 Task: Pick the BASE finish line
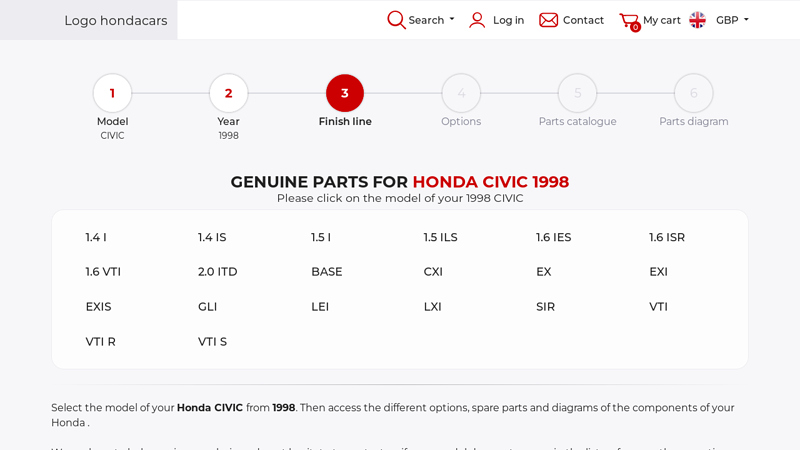(x=327, y=272)
